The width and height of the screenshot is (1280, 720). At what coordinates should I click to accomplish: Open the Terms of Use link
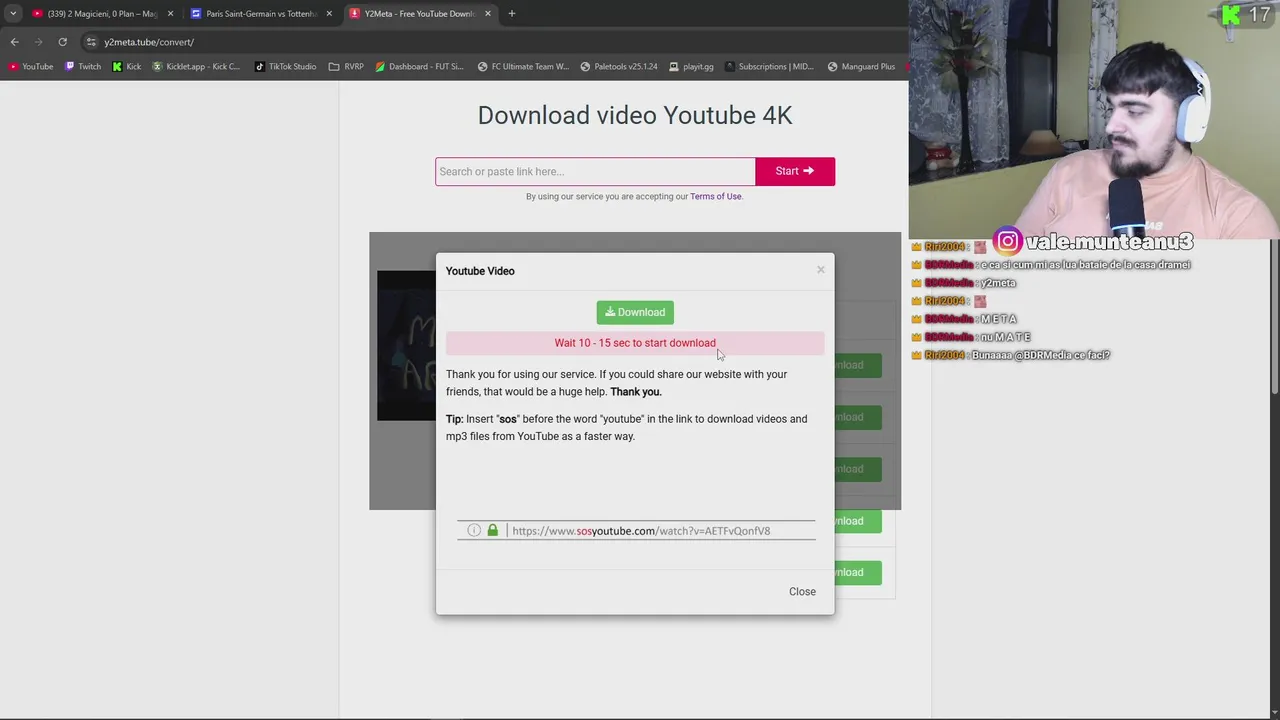tap(716, 196)
